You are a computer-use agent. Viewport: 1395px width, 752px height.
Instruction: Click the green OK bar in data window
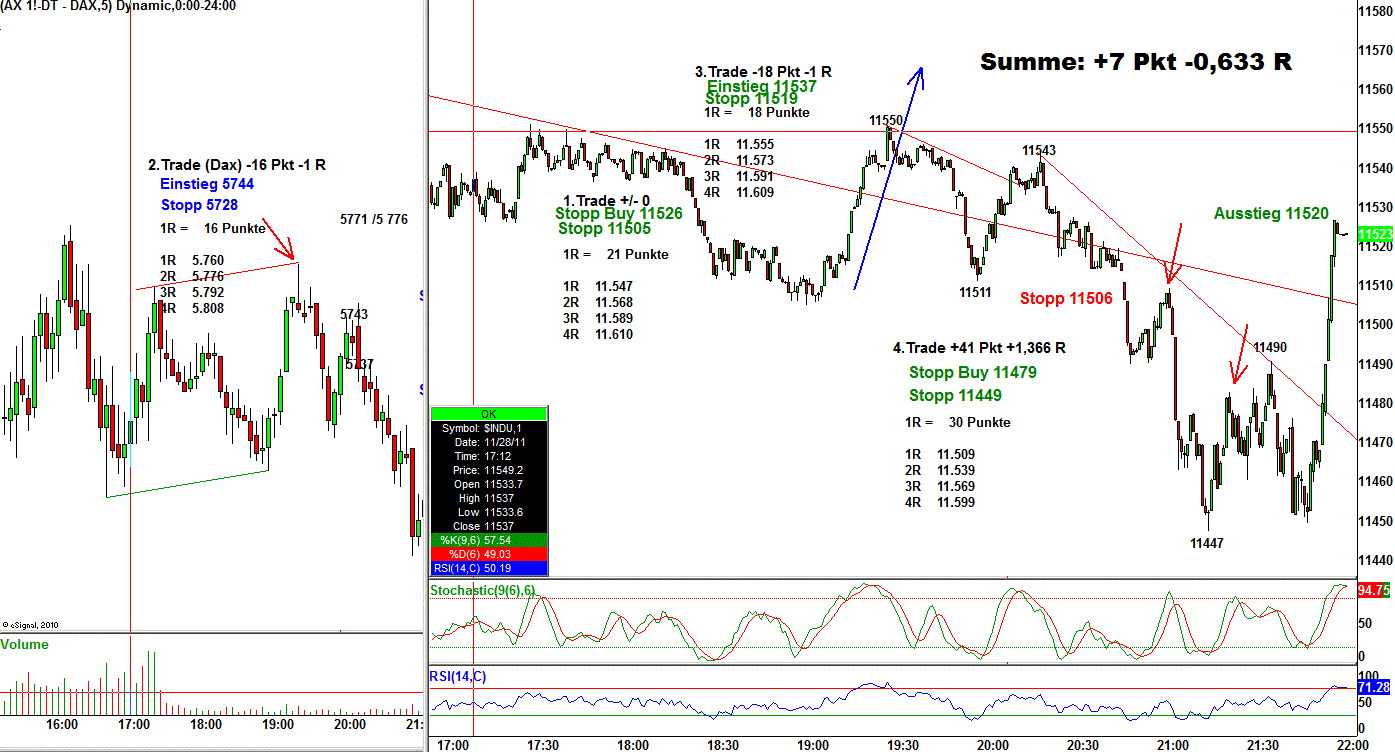pos(489,413)
